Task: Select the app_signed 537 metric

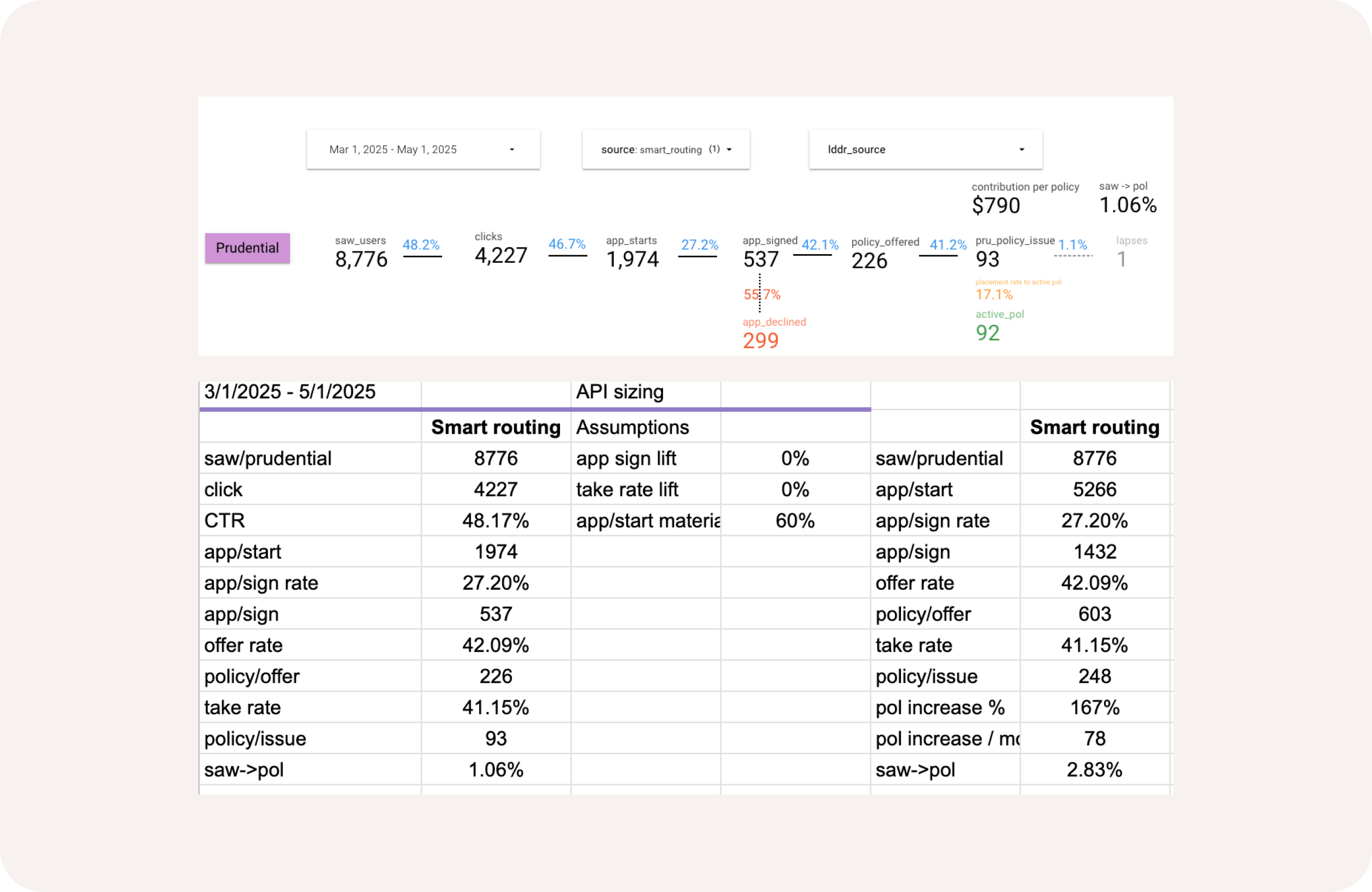Action: point(760,258)
